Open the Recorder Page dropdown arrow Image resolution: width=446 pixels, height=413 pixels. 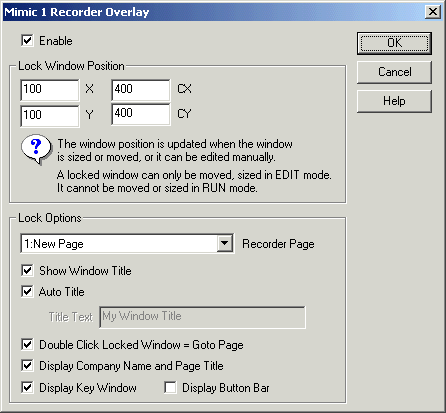point(225,244)
